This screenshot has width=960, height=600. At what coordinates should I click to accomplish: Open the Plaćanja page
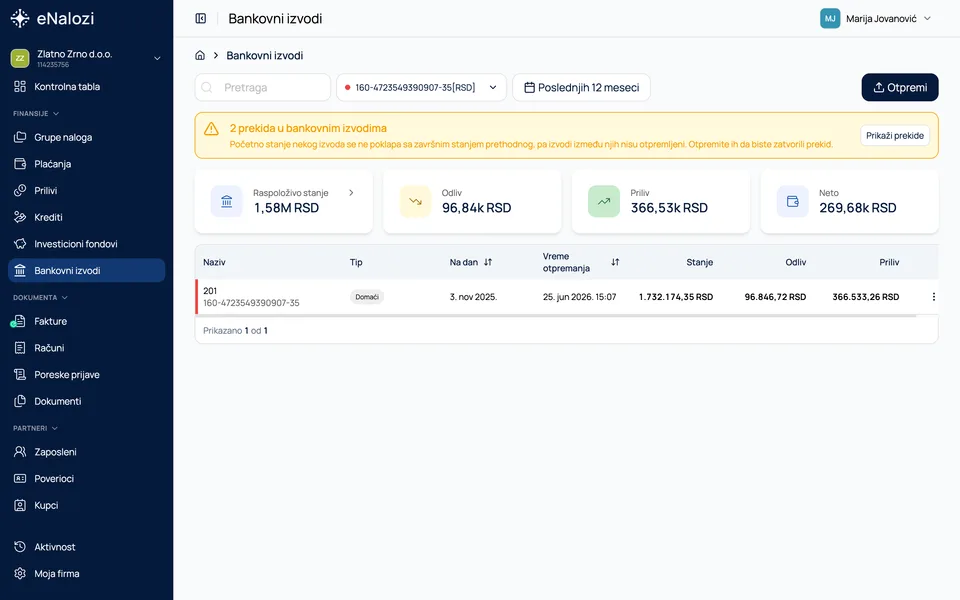[x=86, y=164]
